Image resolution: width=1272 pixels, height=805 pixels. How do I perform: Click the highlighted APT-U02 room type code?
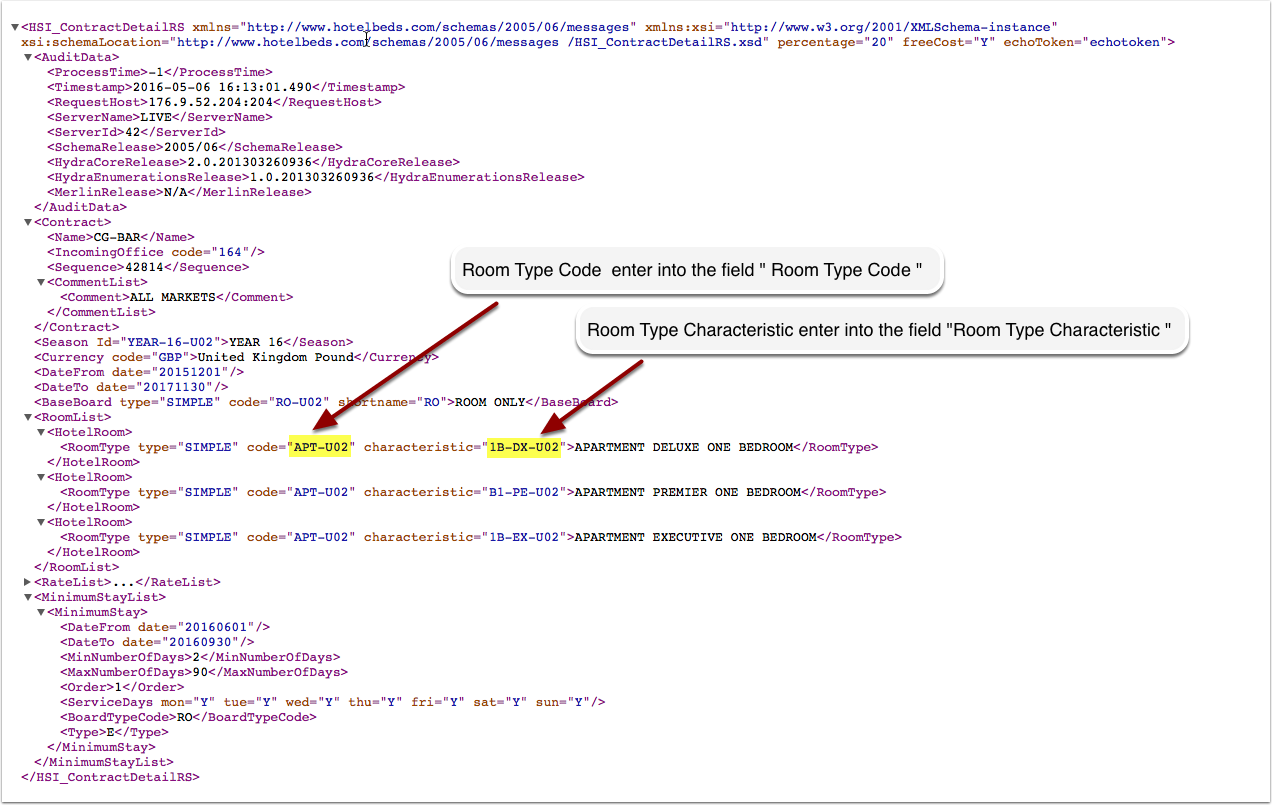(x=321, y=447)
